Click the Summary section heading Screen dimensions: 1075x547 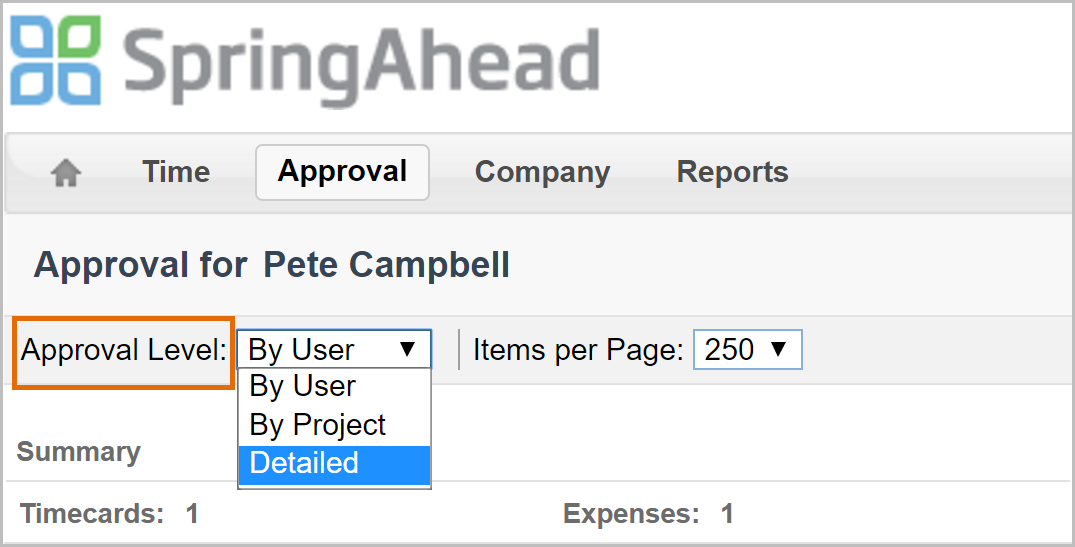tap(78, 452)
